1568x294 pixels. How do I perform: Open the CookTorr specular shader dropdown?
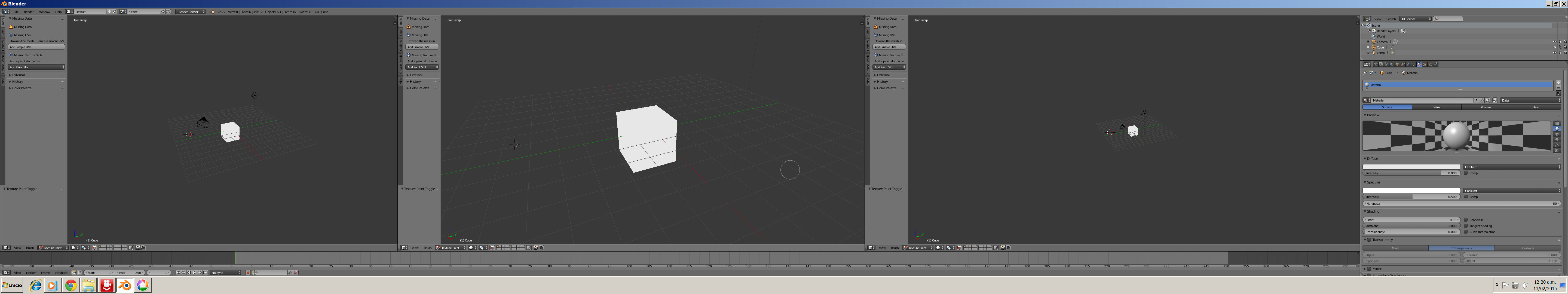(1511, 191)
